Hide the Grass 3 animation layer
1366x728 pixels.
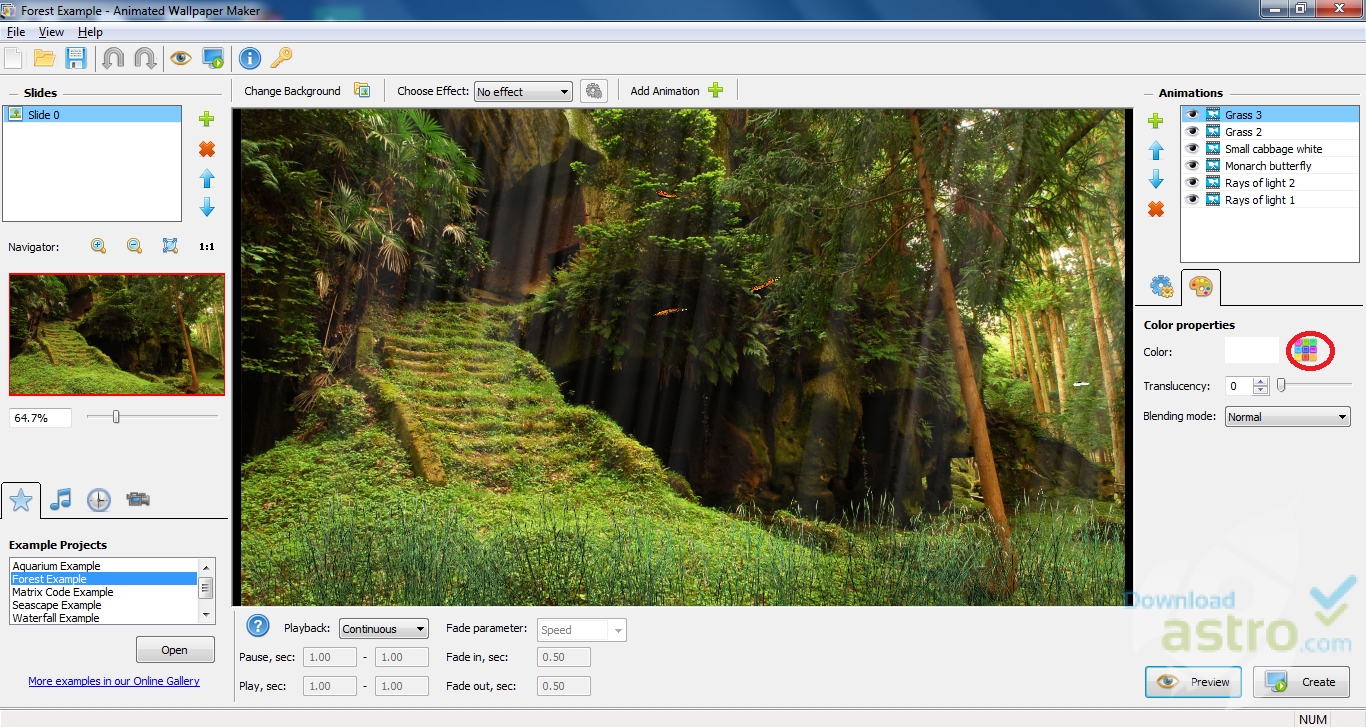coord(1192,115)
